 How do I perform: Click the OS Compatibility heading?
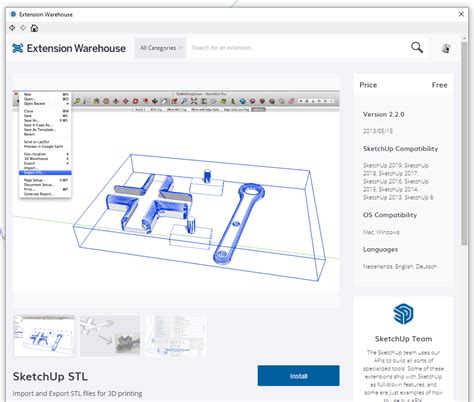point(390,215)
